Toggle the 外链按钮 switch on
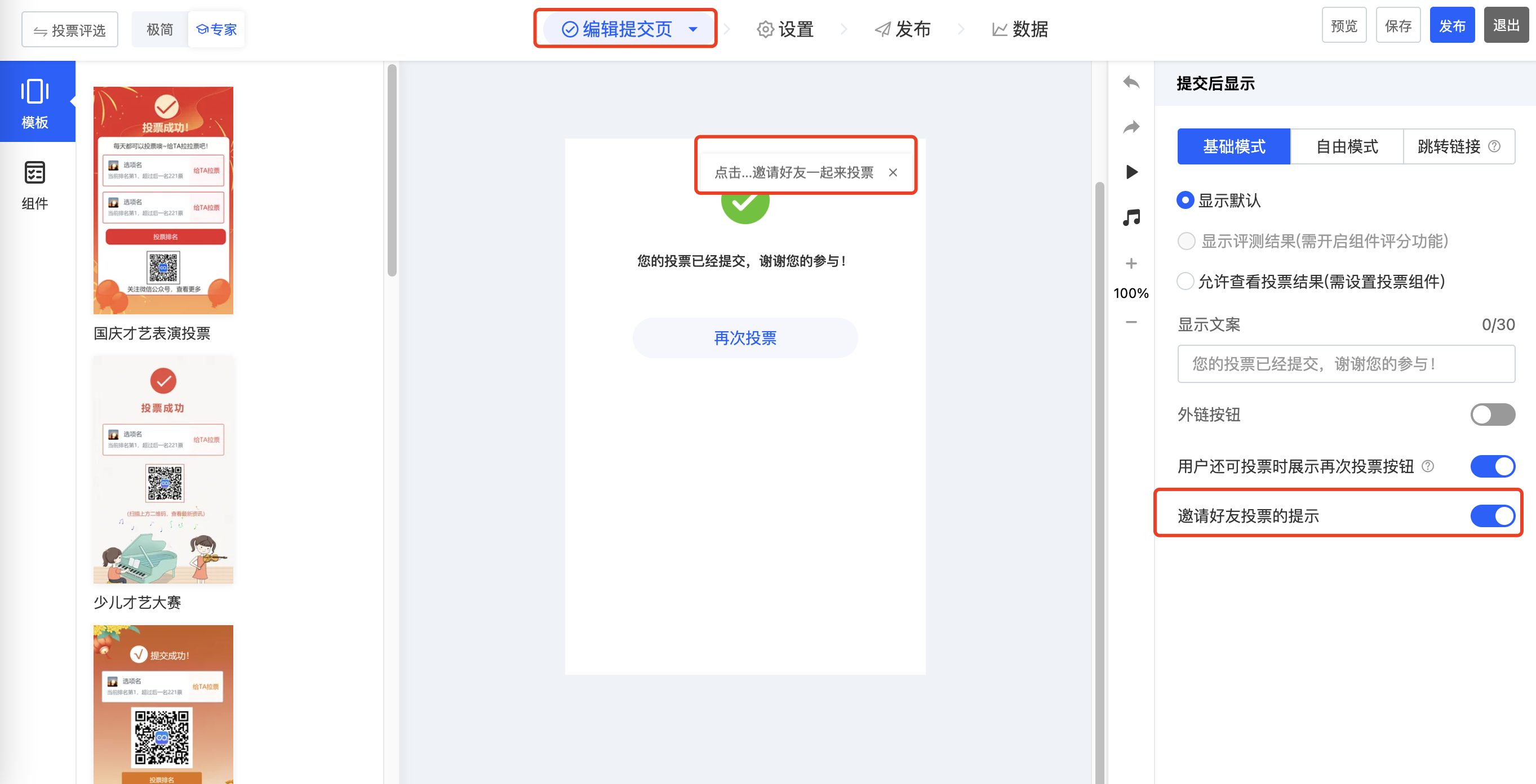The height and width of the screenshot is (784, 1536). coord(1492,415)
